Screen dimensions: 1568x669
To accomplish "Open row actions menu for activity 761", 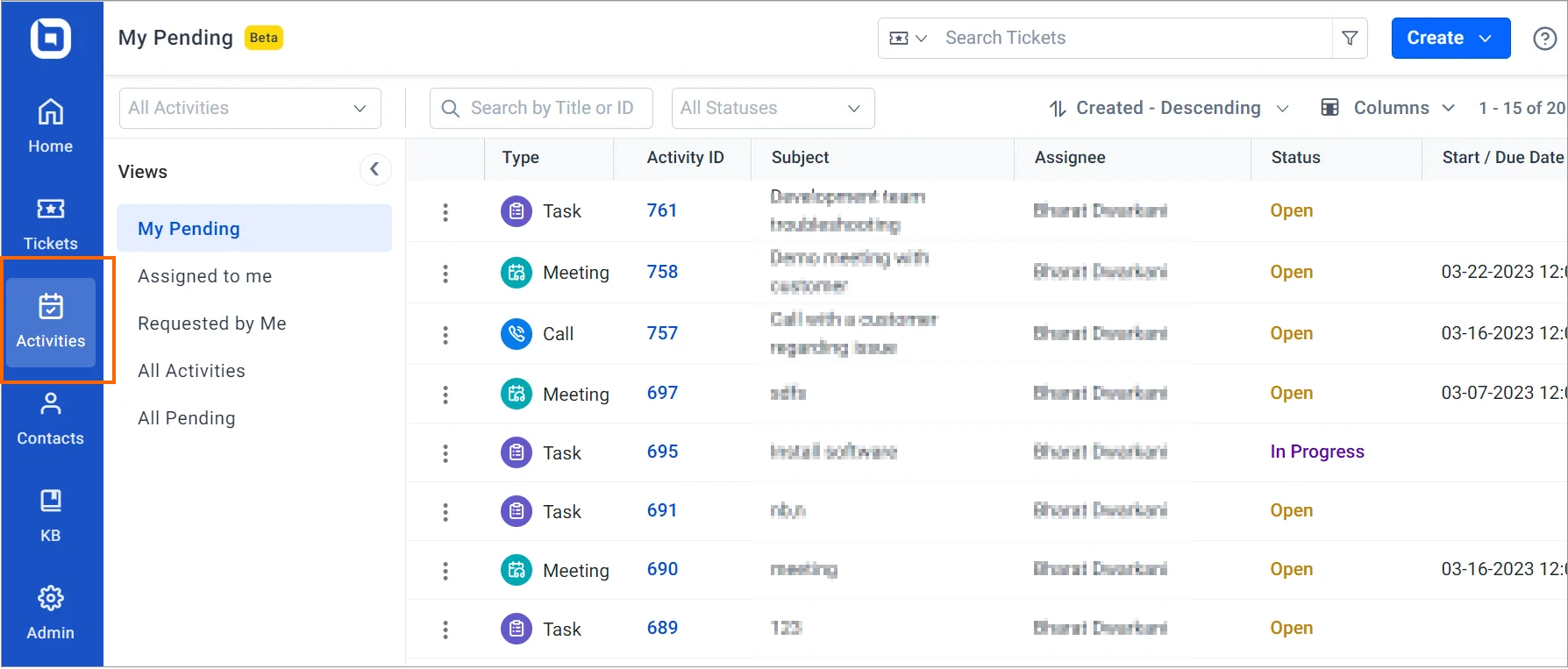I will tap(445, 211).
